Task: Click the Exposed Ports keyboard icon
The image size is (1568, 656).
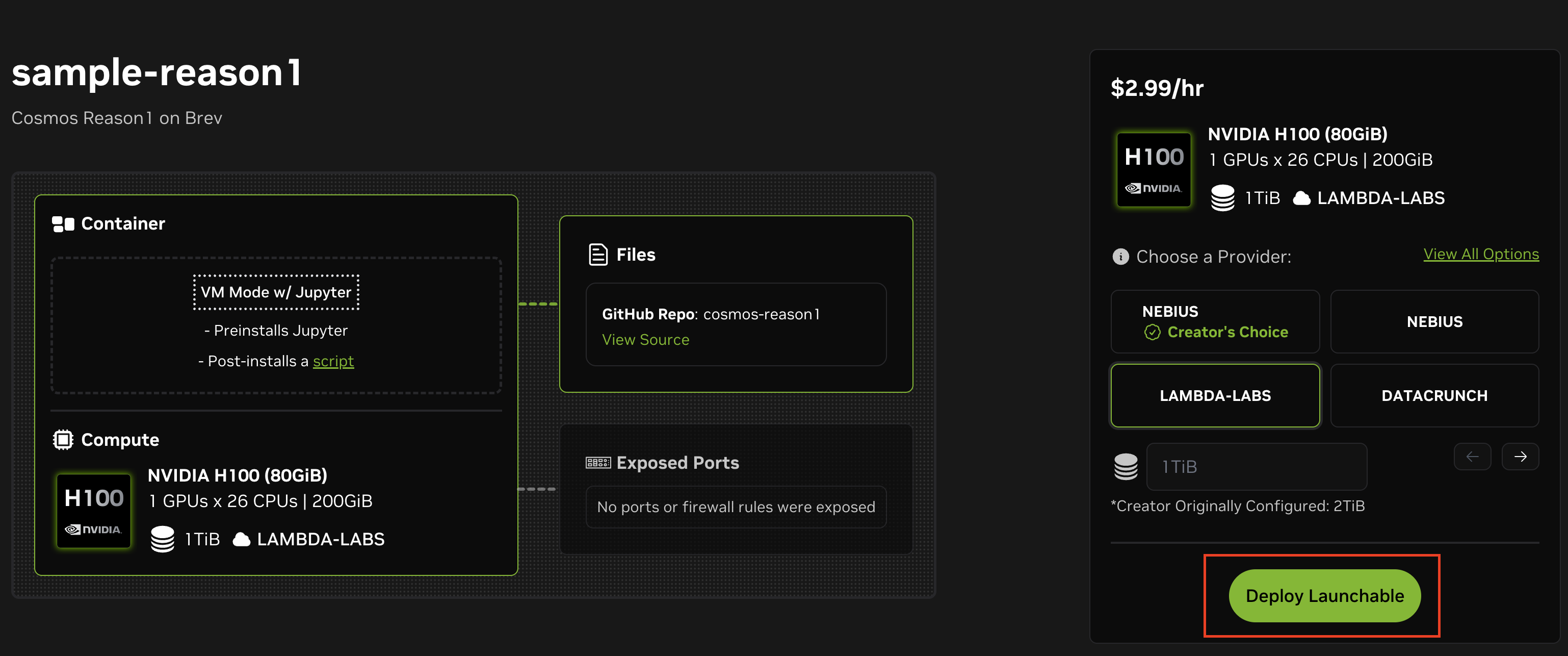Action: (x=598, y=463)
